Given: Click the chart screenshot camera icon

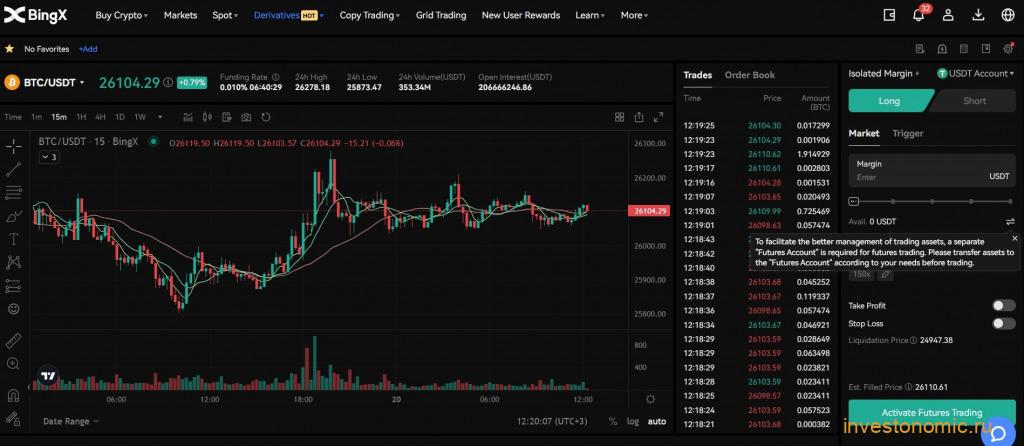Looking at the screenshot, I should pyautogui.click(x=246, y=118).
